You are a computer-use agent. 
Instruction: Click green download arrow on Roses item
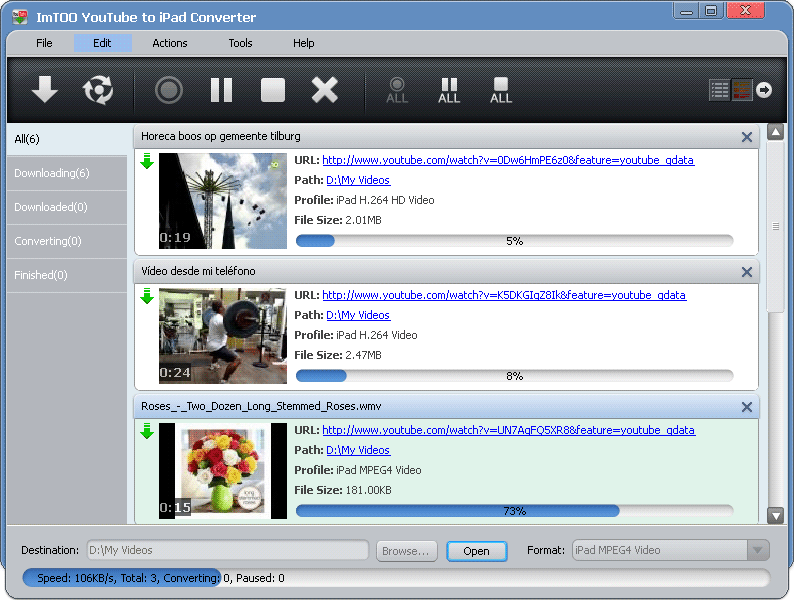(147, 431)
